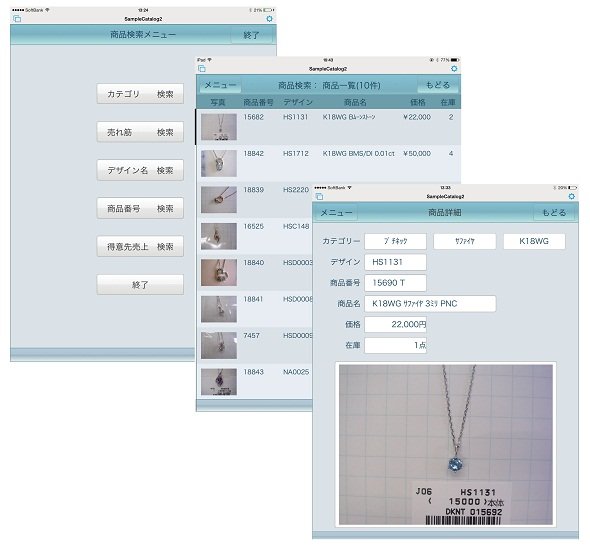Click カテゴリ 検索 button
The height and width of the screenshot is (545, 590).
click(x=140, y=94)
